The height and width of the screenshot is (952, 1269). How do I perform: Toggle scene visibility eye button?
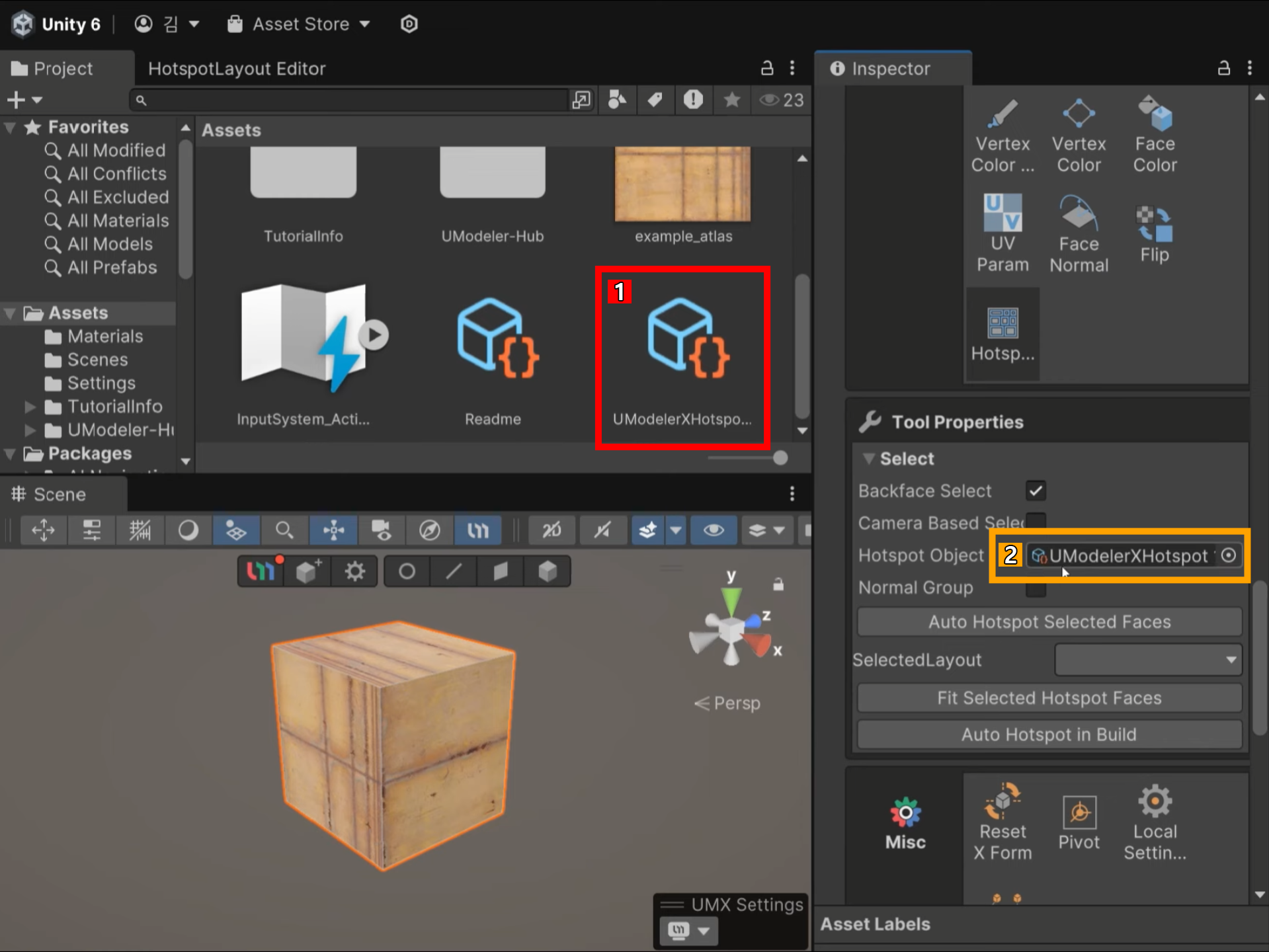click(713, 530)
